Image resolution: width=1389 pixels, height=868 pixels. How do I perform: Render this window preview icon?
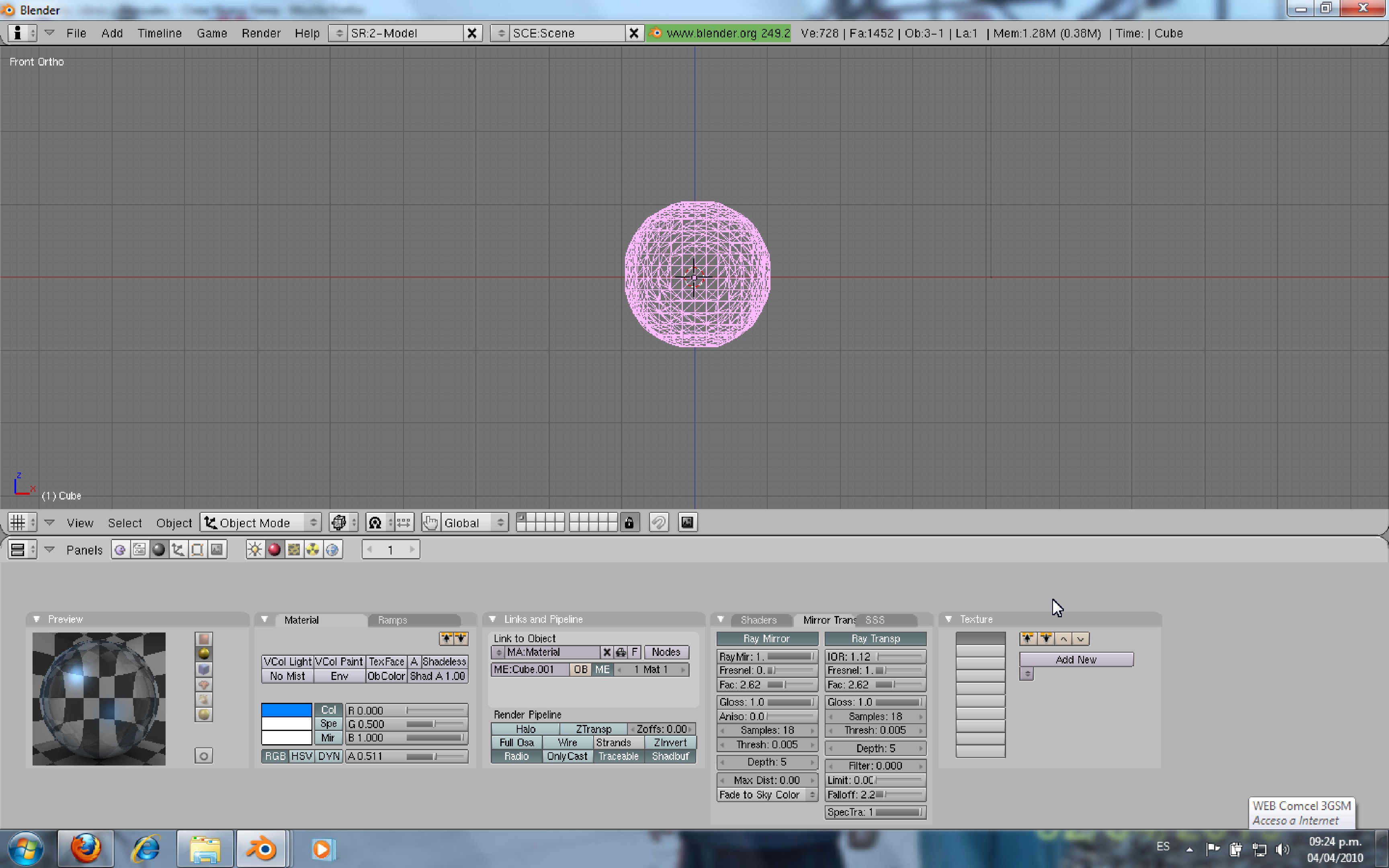[x=687, y=522]
